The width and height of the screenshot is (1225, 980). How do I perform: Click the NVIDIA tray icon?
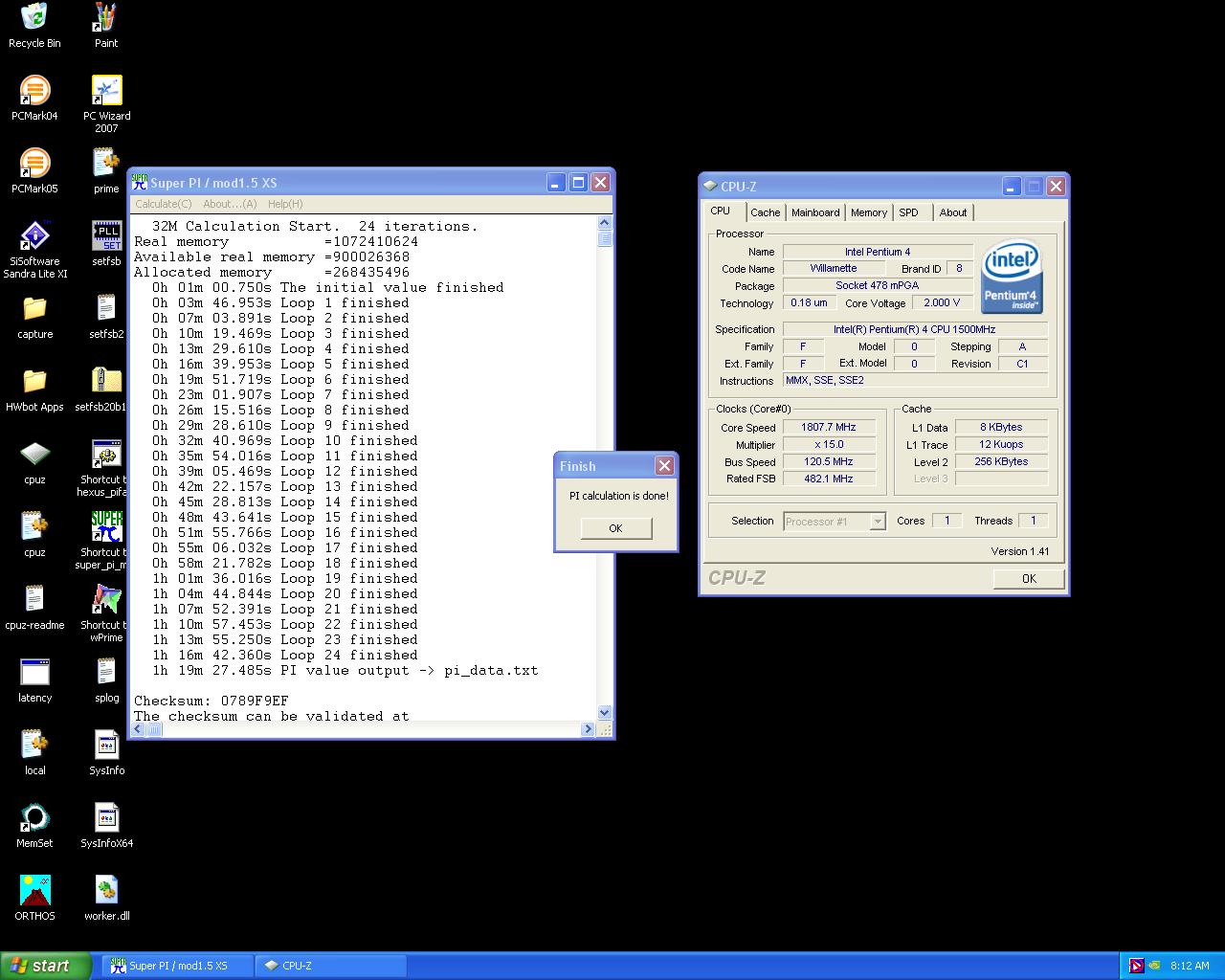pos(1155,966)
